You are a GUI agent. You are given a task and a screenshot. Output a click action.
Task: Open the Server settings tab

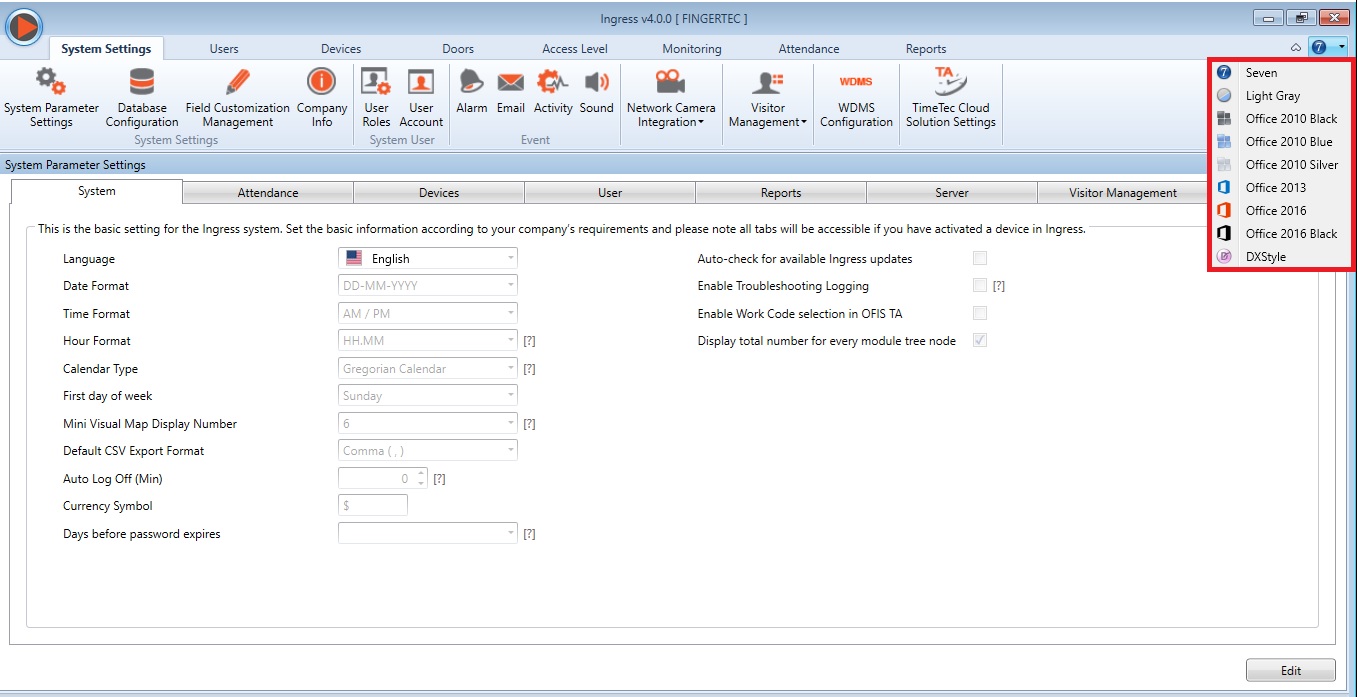[x=952, y=193]
